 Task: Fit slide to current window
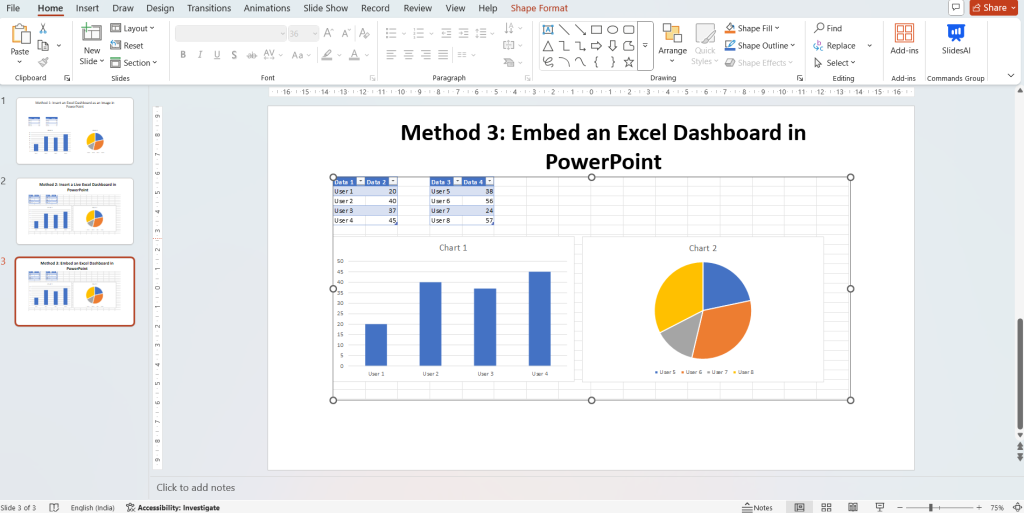point(1016,507)
